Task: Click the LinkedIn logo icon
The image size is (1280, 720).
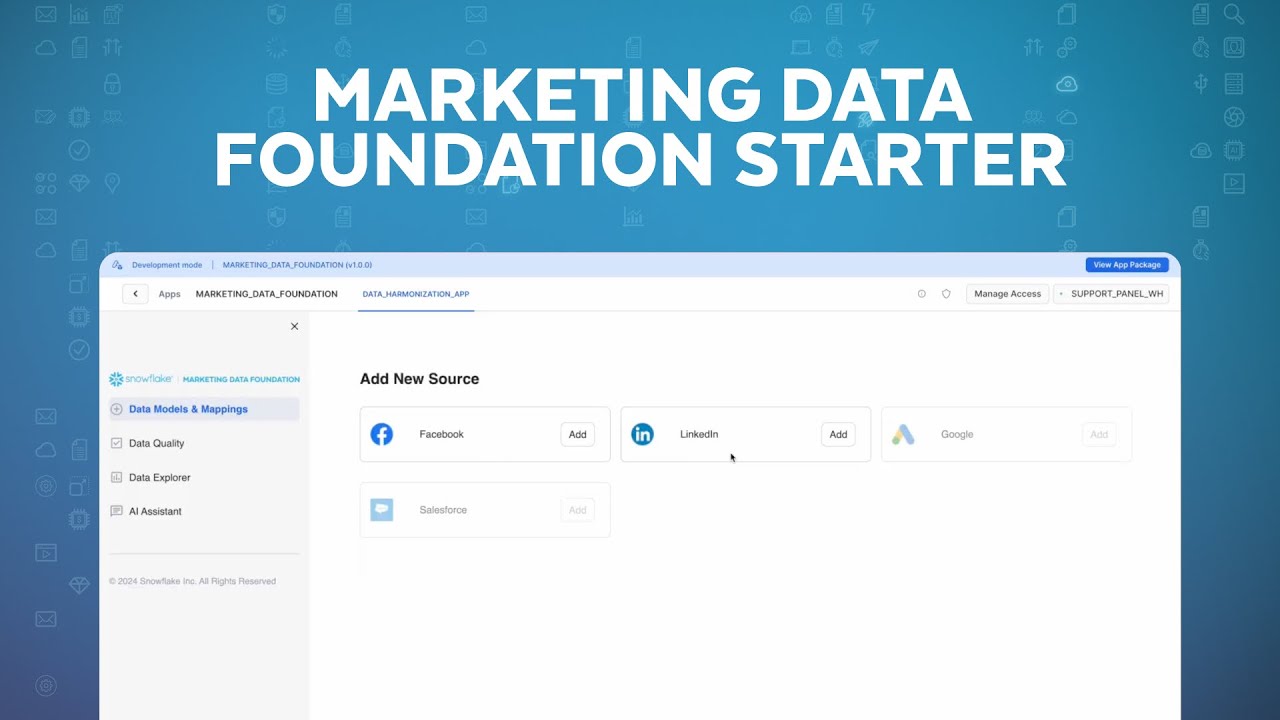Action: (x=642, y=434)
